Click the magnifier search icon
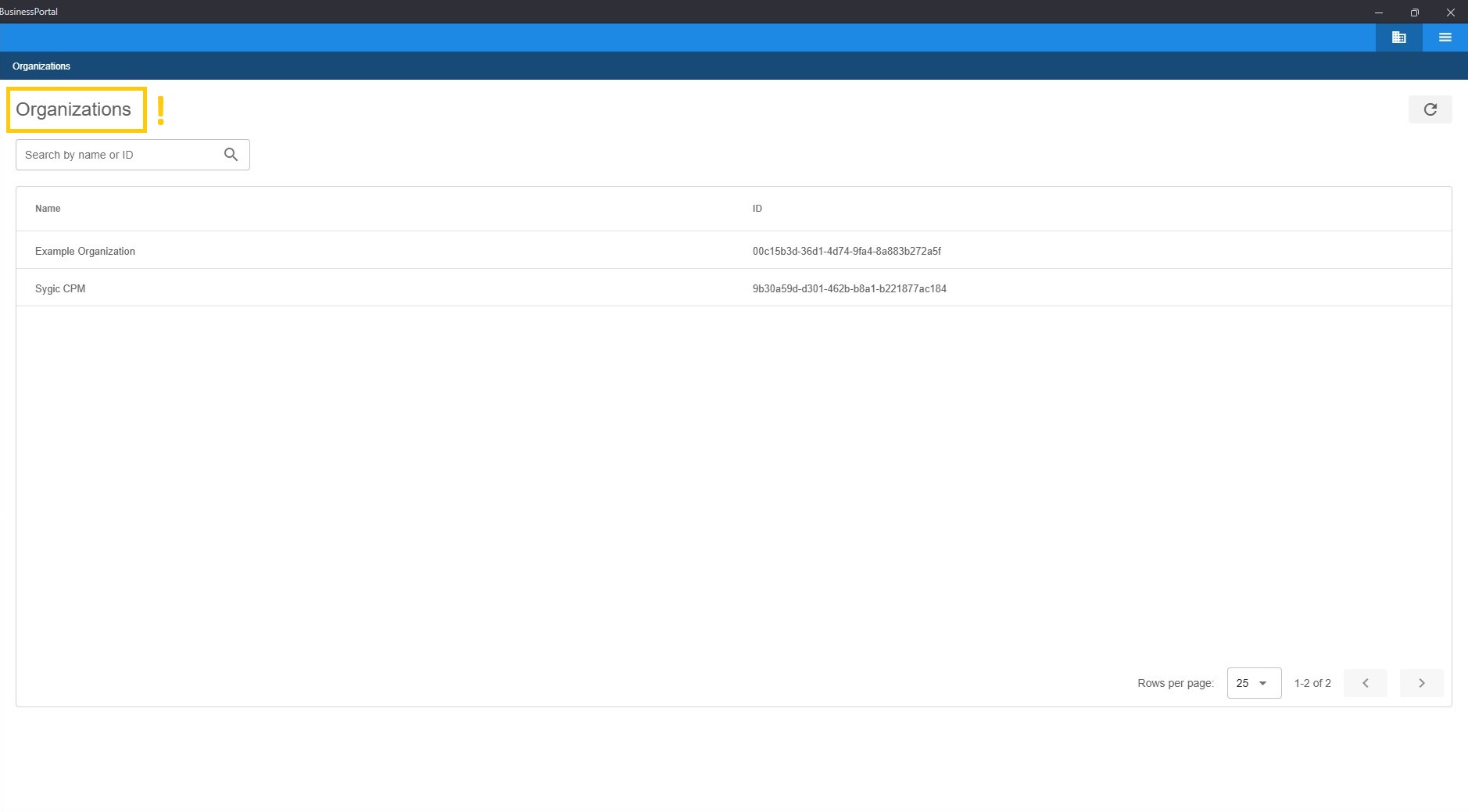 tap(231, 155)
